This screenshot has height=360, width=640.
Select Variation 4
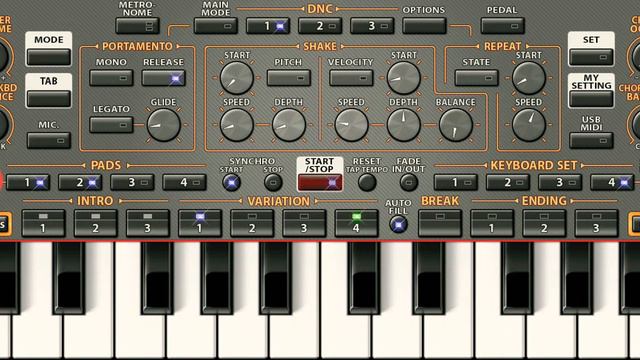357,223
